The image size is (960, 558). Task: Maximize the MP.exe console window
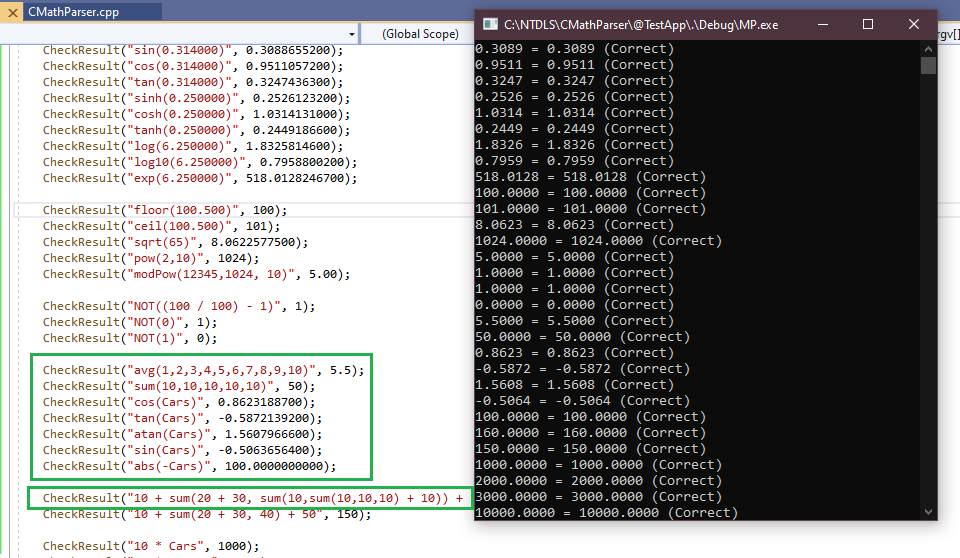tap(868, 25)
